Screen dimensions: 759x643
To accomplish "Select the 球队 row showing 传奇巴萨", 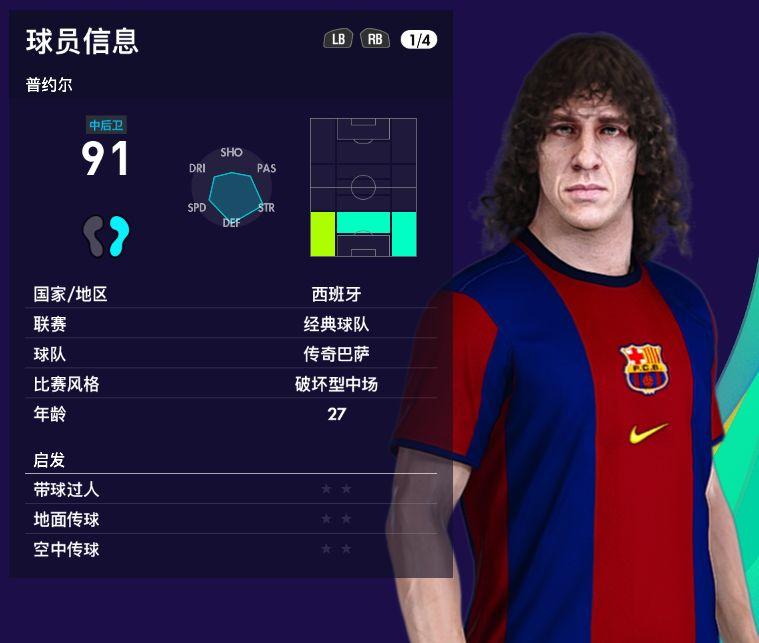I will coord(231,353).
